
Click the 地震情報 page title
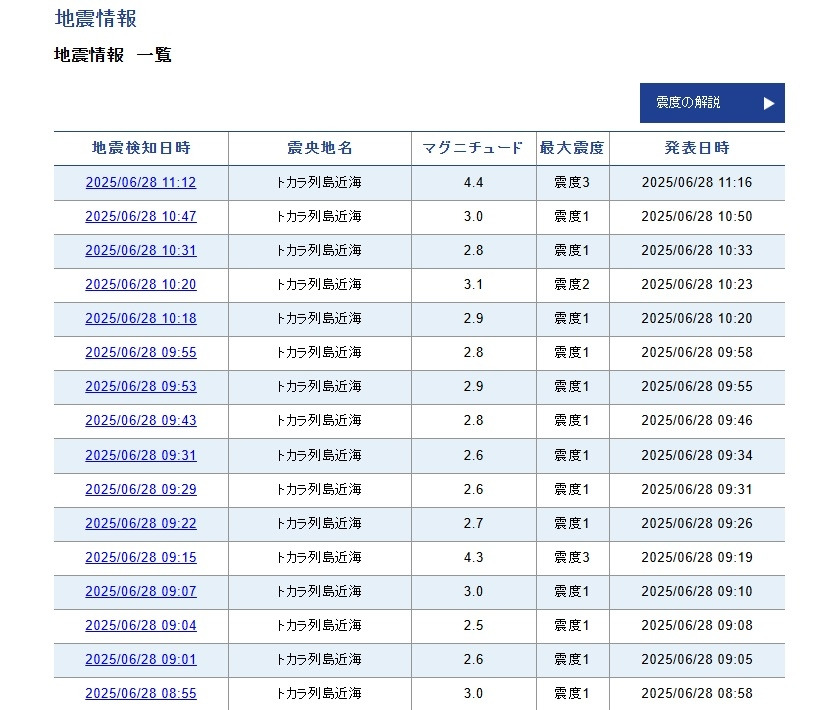[96, 19]
